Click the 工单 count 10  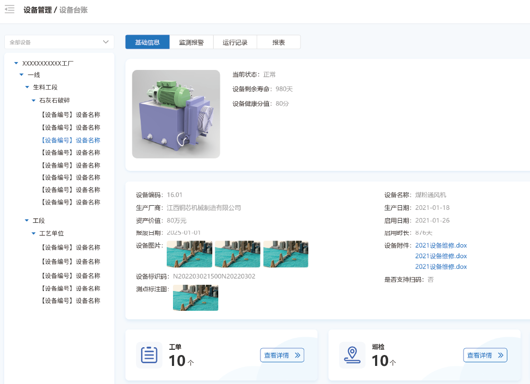tap(177, 361)
